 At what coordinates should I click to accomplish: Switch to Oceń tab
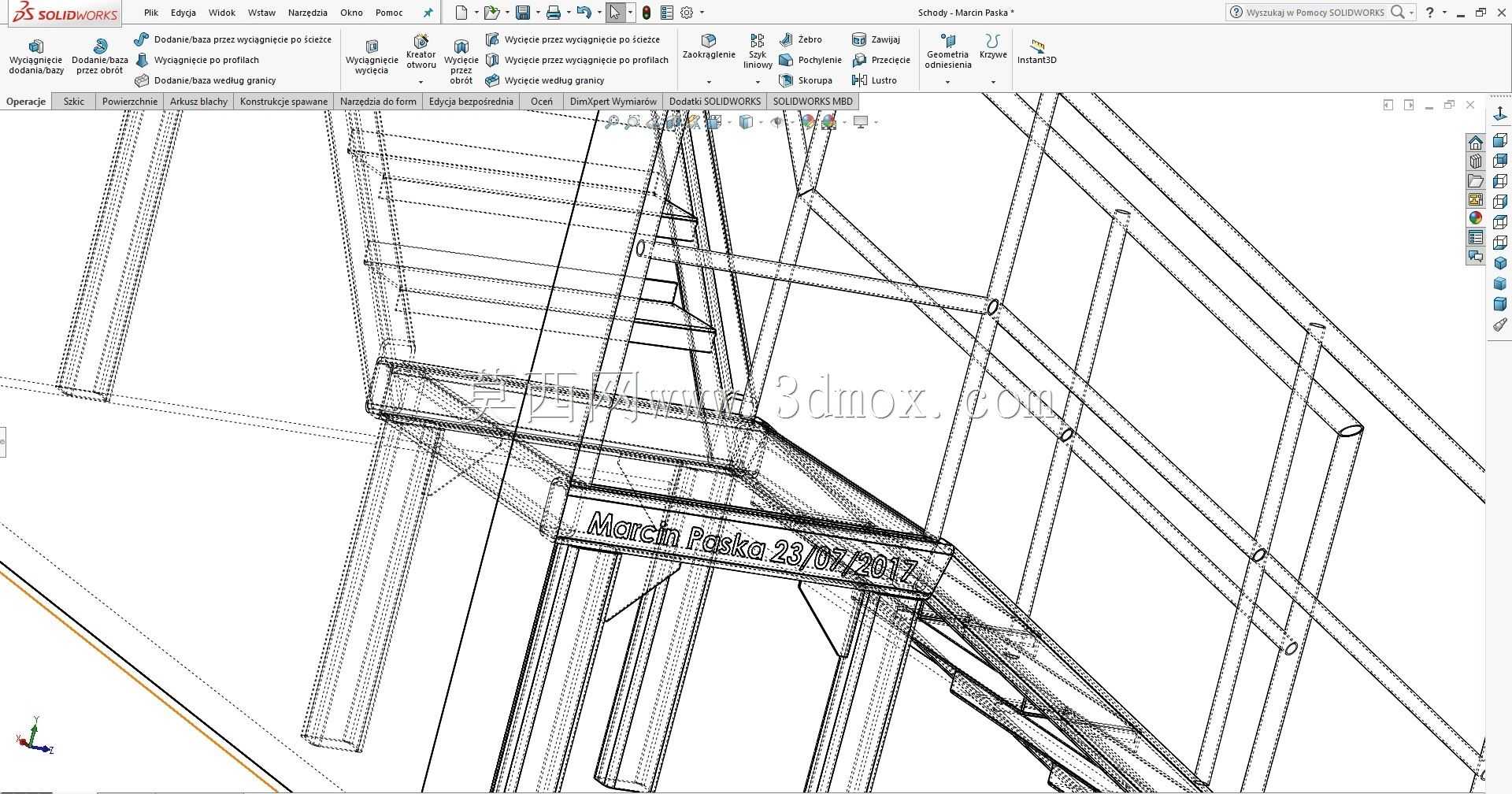click(542, 102)
